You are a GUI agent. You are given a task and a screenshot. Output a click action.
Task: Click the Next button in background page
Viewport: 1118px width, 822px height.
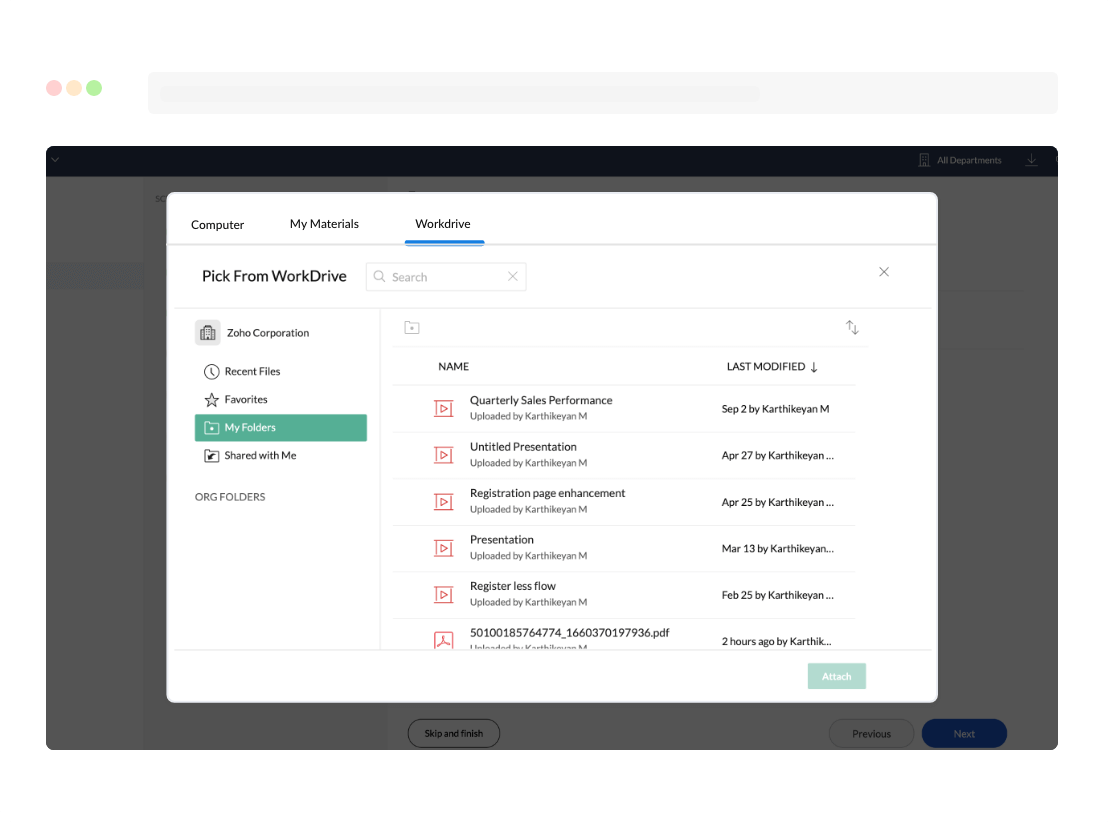(964, 734)
